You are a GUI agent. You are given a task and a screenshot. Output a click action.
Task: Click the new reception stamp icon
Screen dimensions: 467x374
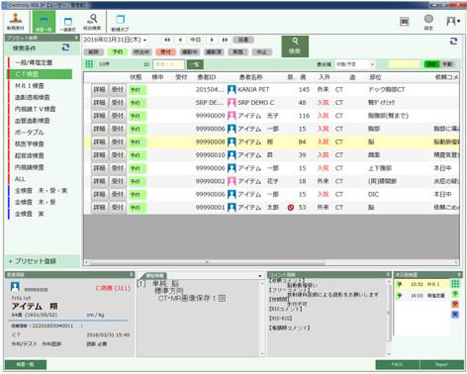click(x=15, y=21)
